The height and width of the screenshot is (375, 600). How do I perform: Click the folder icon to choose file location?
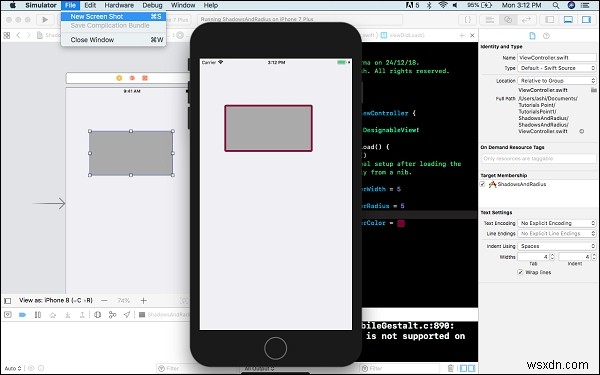tap(593, 90)
